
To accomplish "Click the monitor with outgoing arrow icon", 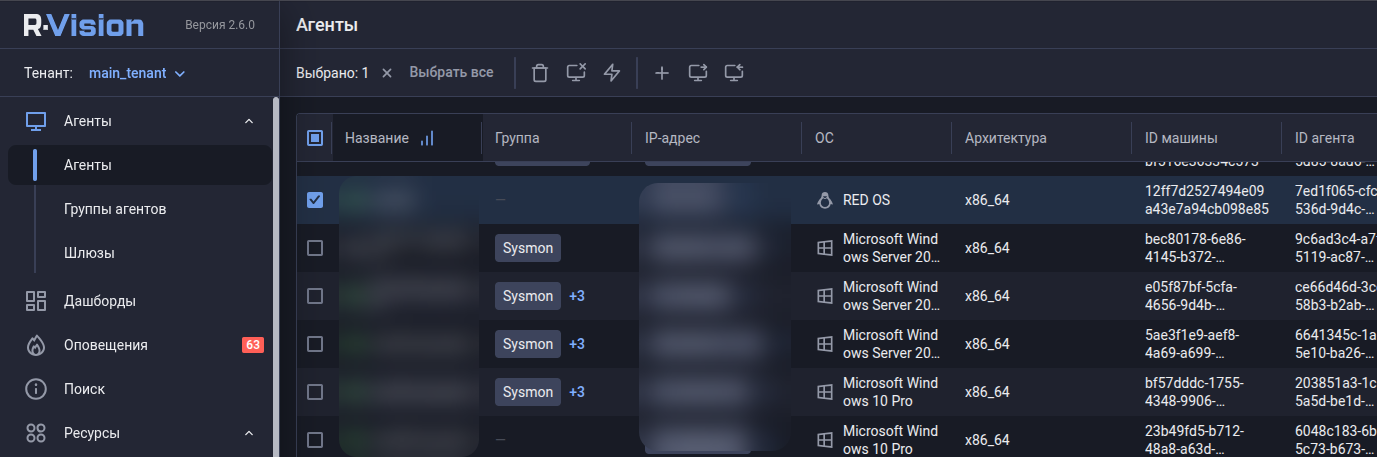I will click(698, 73).
